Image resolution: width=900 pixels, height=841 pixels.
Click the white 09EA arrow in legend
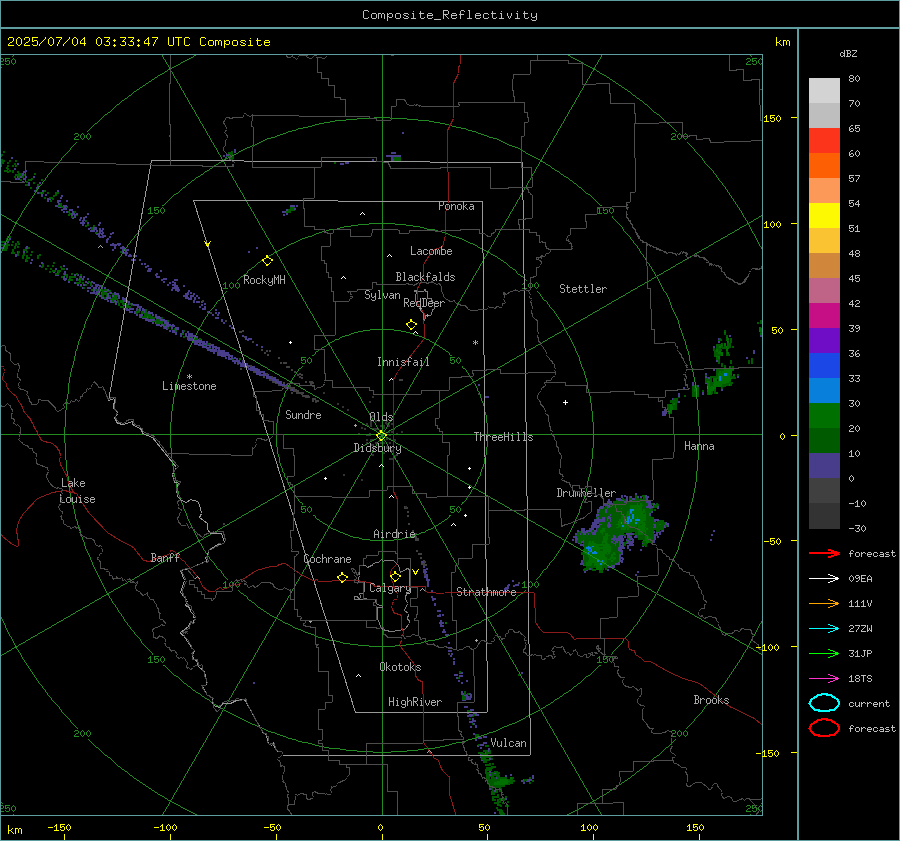(824, 579)
